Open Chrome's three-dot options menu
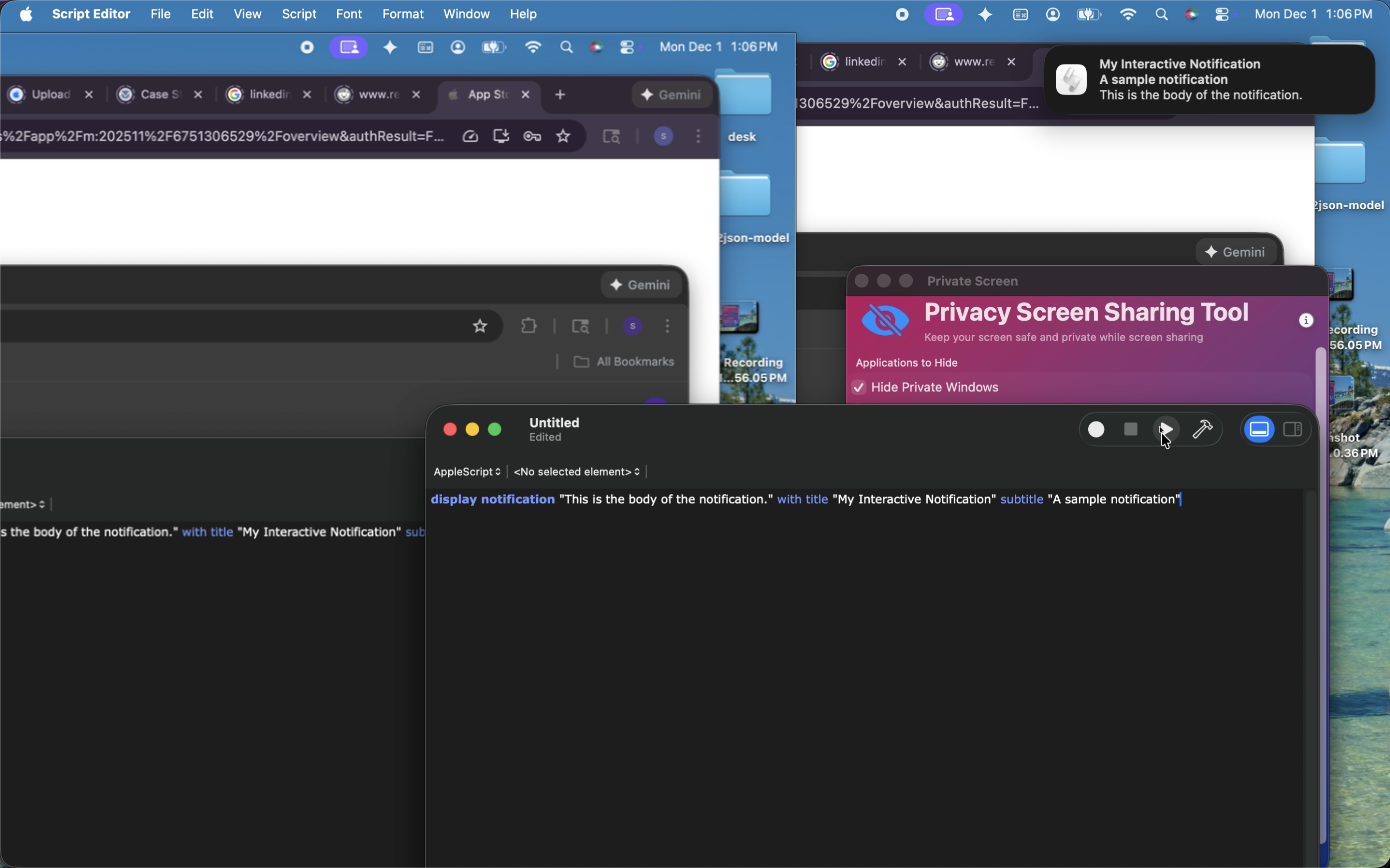This screenshot has height=868, width=1390. coord(698,136)
